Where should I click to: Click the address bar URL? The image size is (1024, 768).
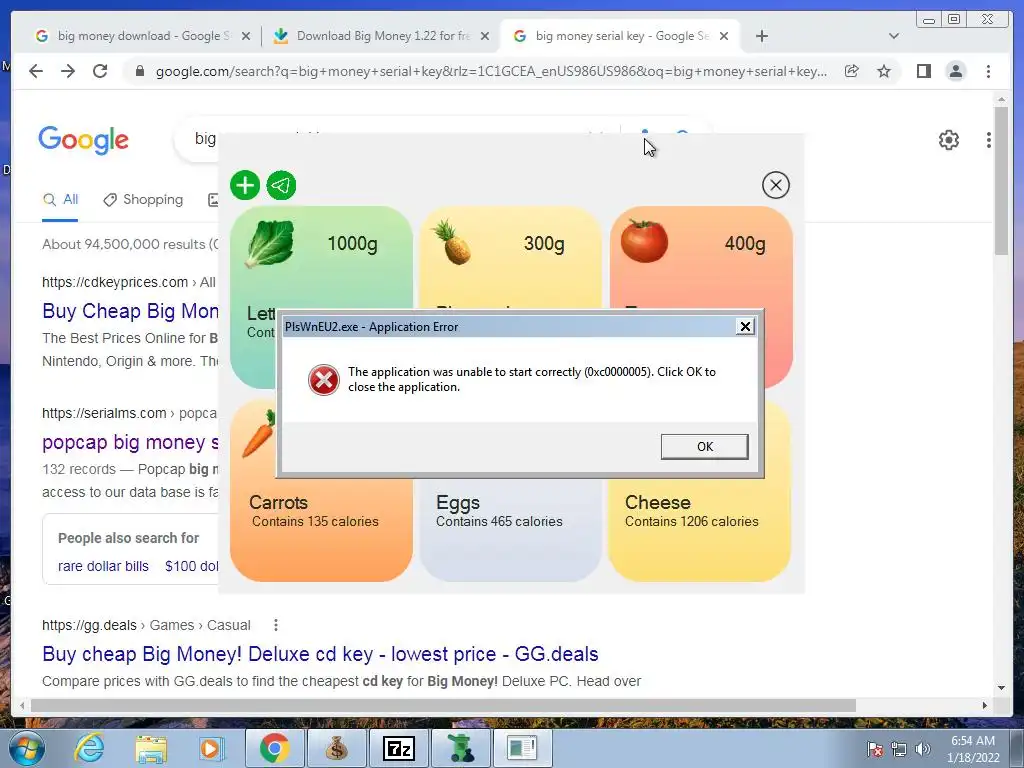(491, 71)
